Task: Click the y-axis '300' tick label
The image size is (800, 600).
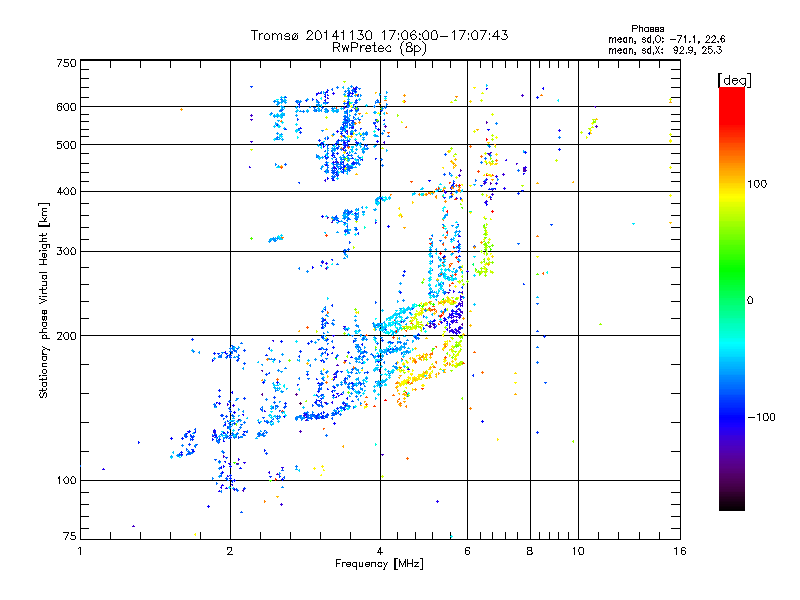Action: tap(67, 252)
